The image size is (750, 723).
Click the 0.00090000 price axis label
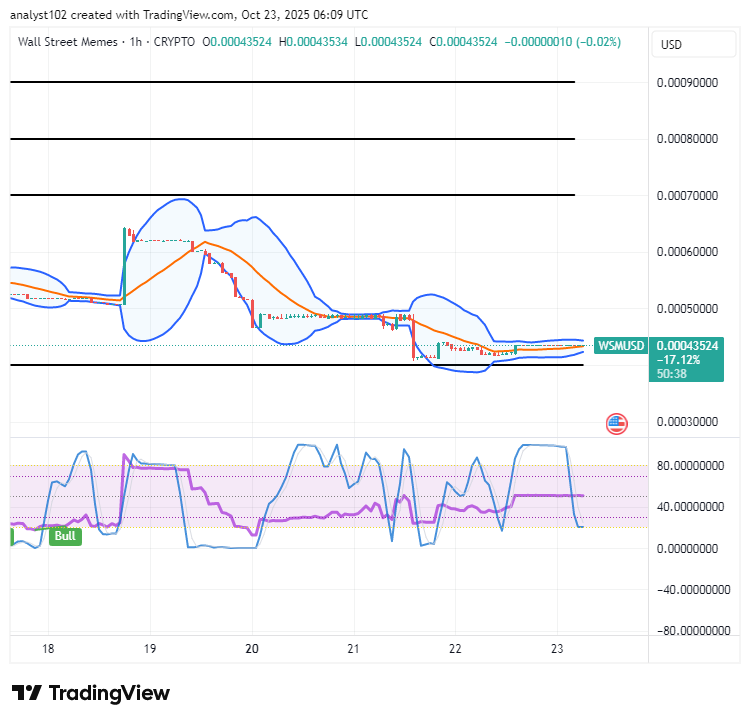(687, 83)
